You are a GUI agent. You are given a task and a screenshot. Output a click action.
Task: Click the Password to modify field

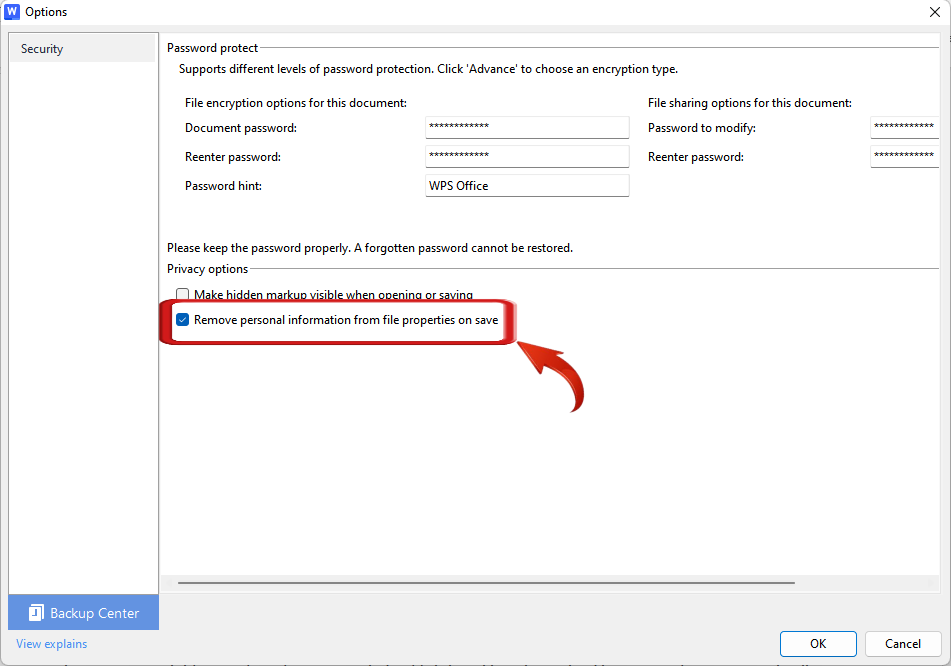click(x=904, y=127)
